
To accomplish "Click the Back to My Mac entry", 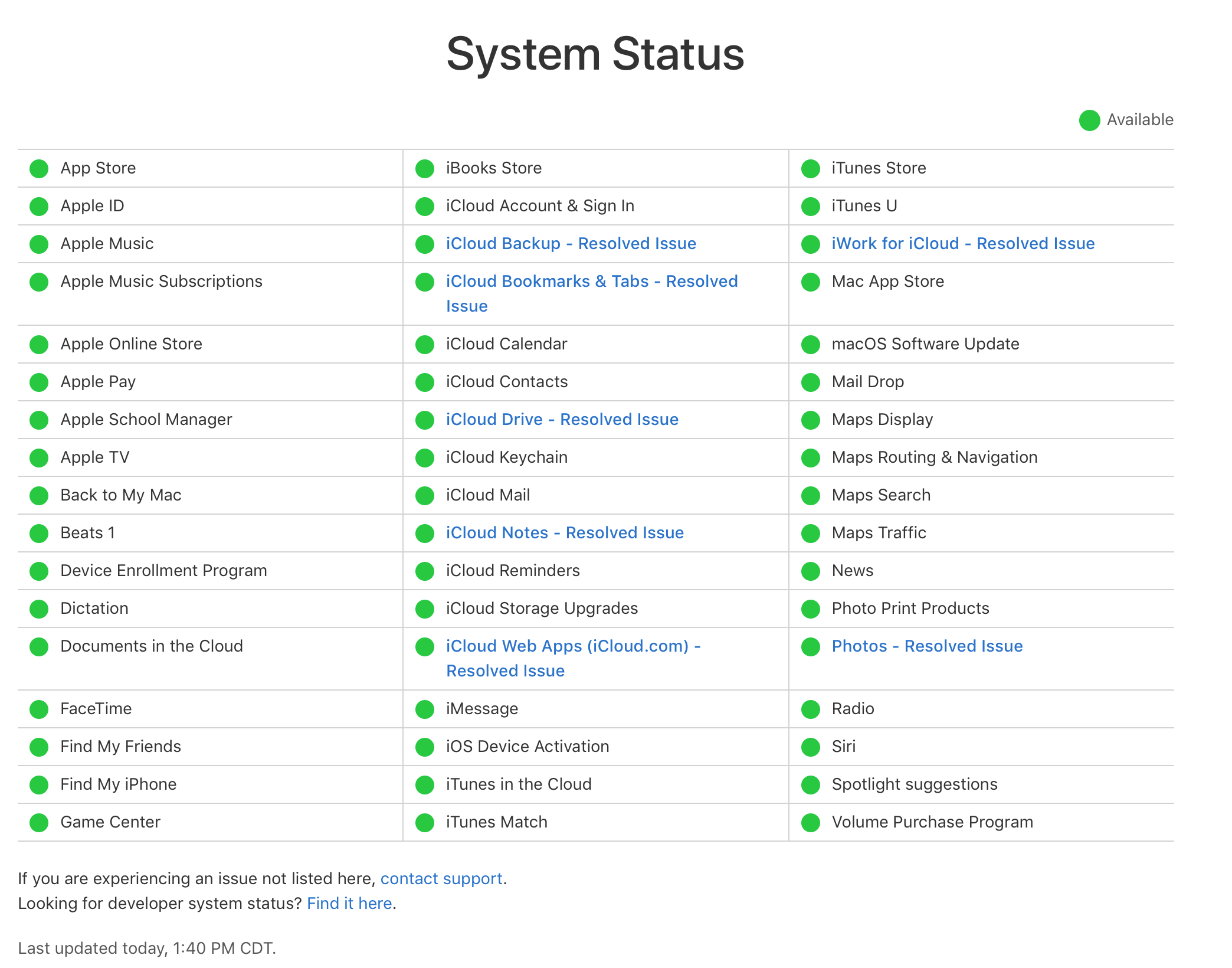I will 121,495.
